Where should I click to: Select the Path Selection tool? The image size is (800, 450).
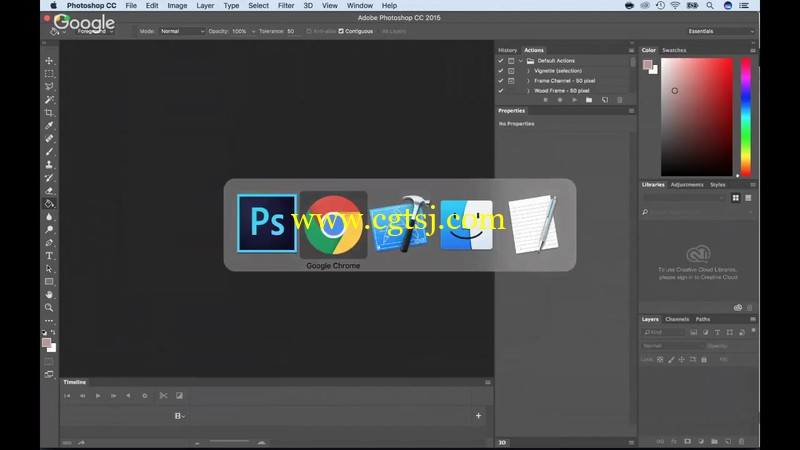[49, 269]
